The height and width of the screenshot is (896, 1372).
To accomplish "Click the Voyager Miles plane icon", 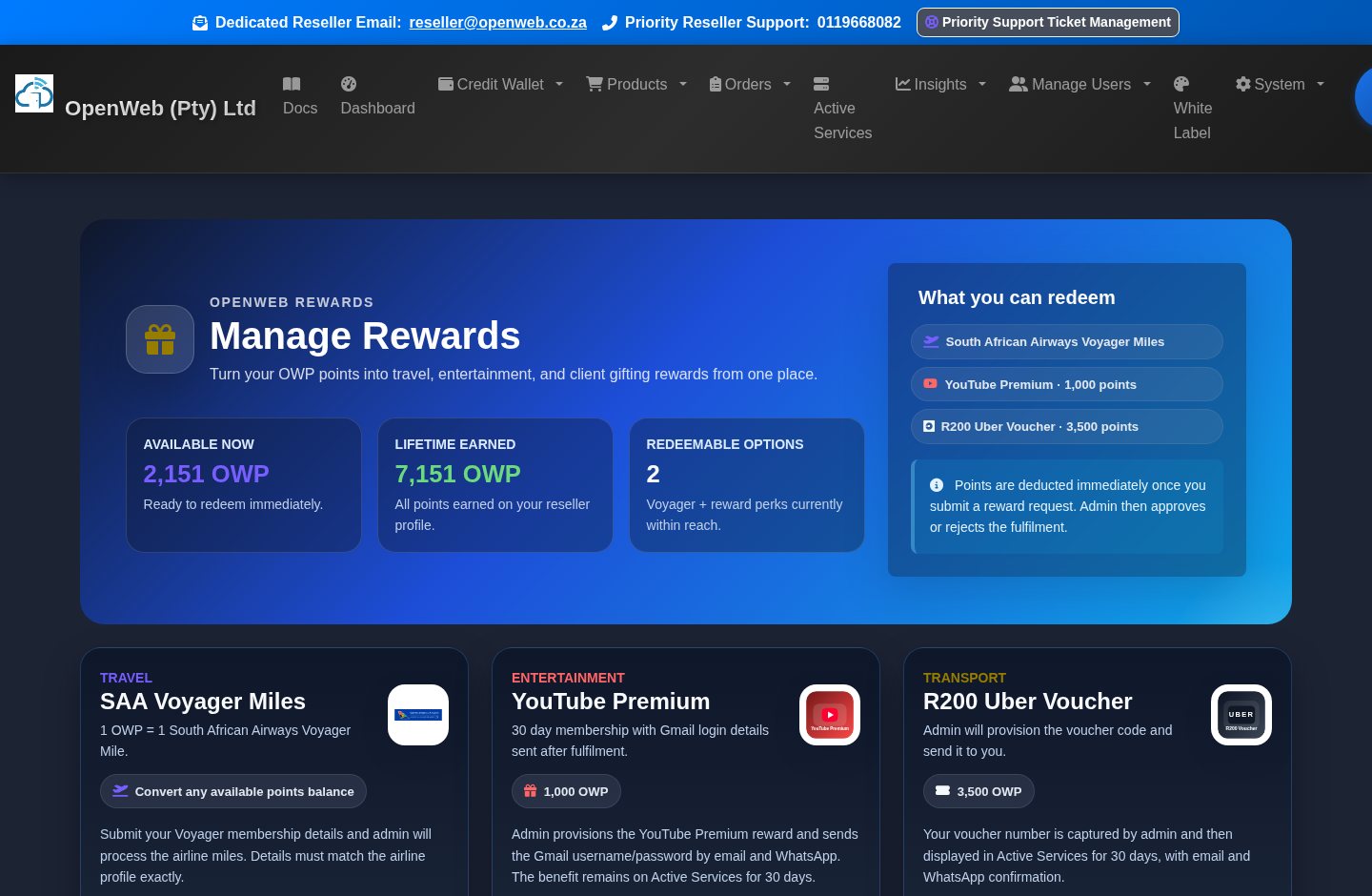I will point(931,341).
